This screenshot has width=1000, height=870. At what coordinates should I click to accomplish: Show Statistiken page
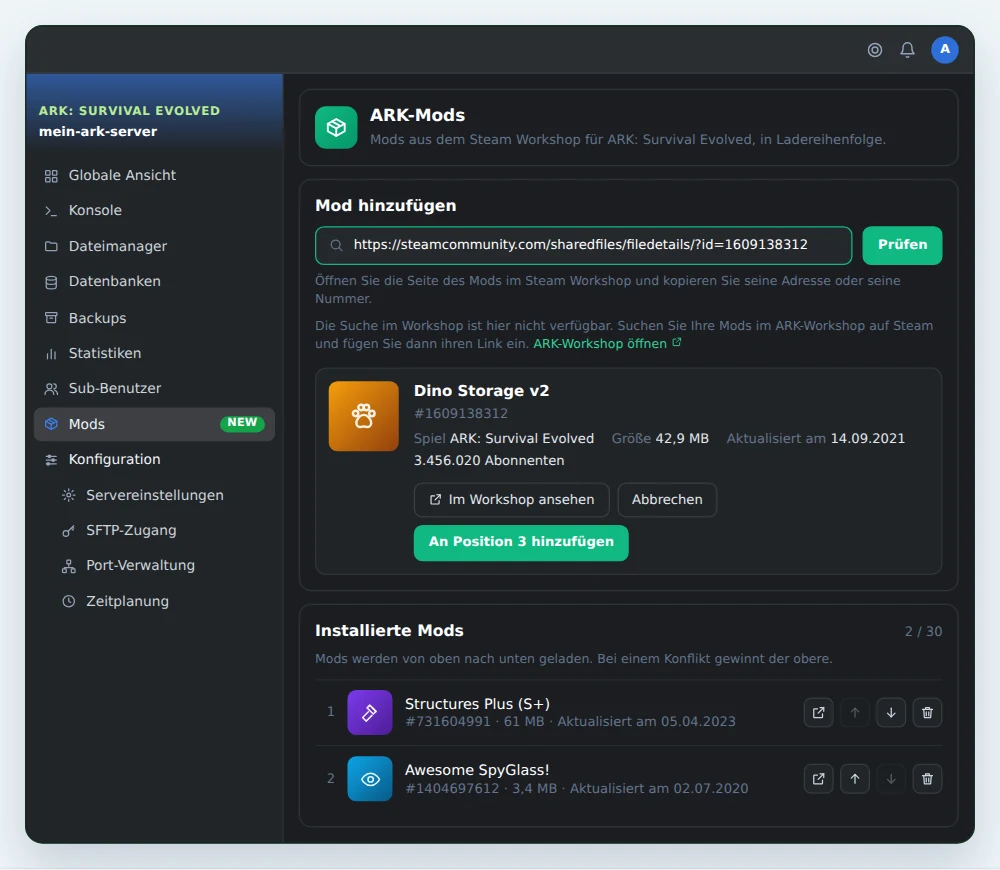154,353
